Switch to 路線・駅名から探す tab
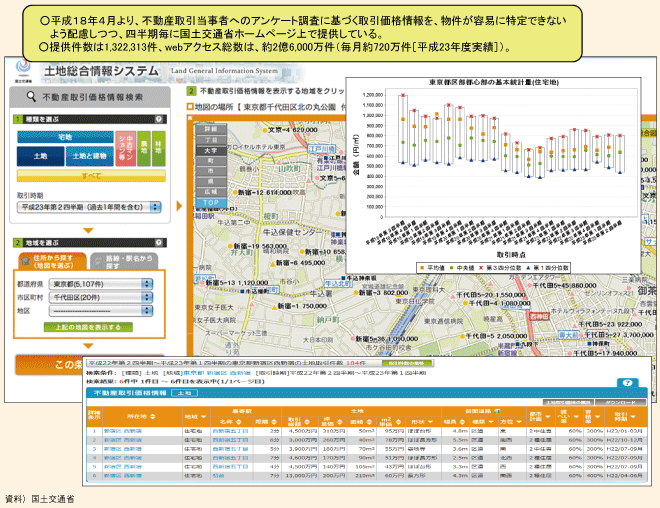The width and height of the screenshot is (660, 508). coord(125,261)
